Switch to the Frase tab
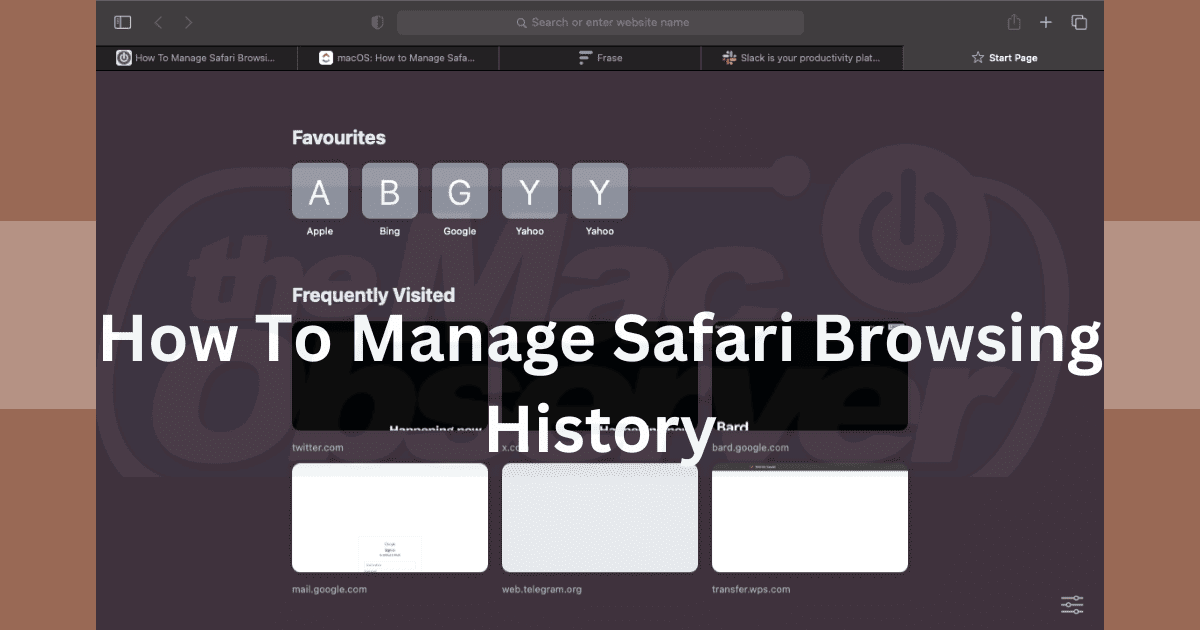 [600, 58]
